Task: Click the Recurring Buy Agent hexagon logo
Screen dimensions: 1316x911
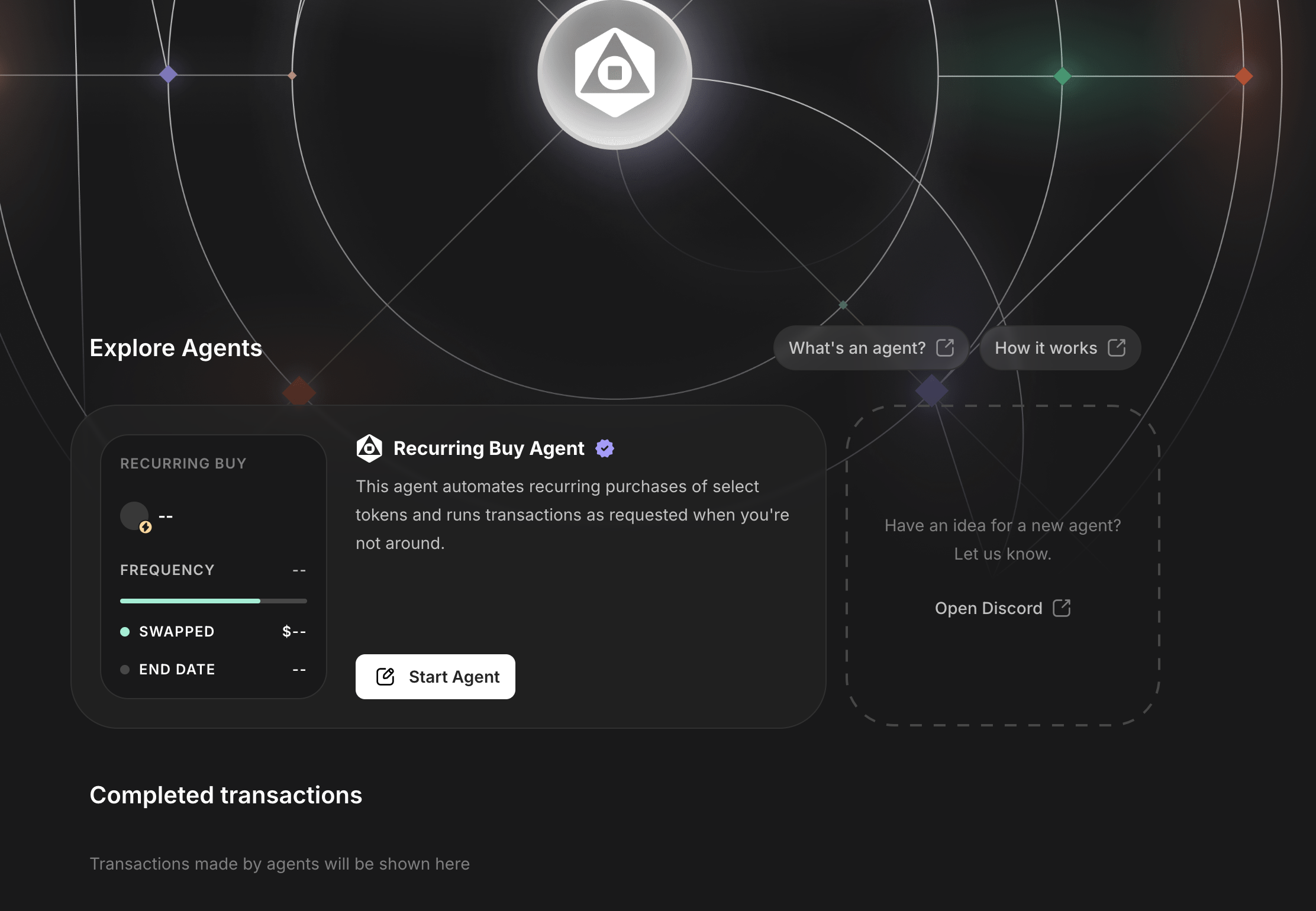Action: [369, 448]
